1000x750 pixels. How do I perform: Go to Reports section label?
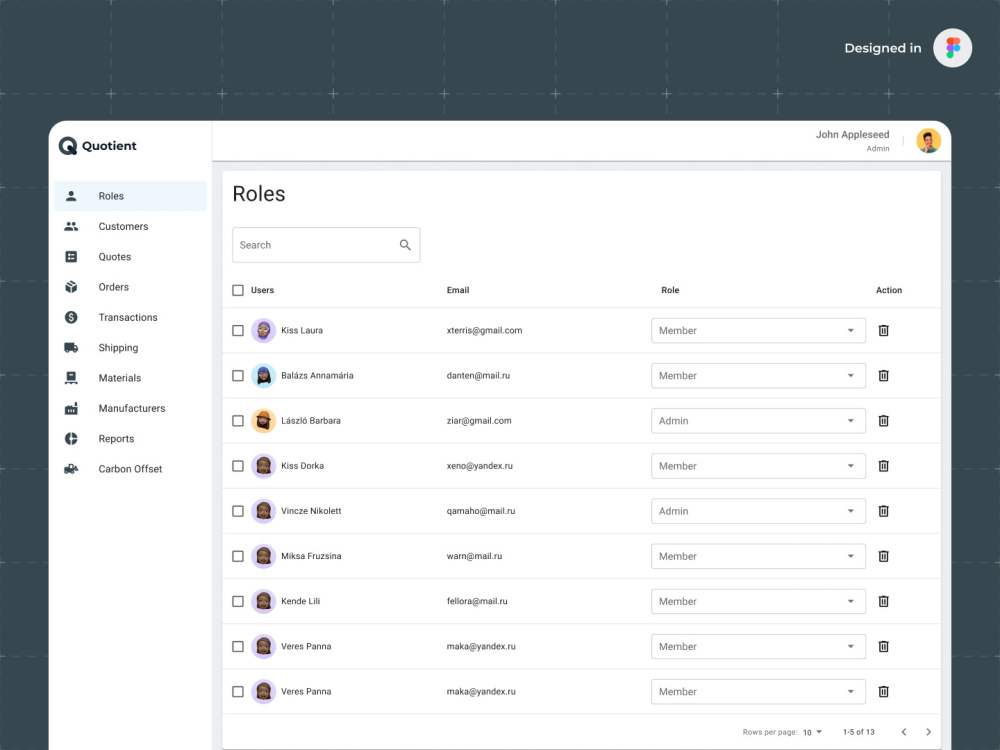pos(116,439)
